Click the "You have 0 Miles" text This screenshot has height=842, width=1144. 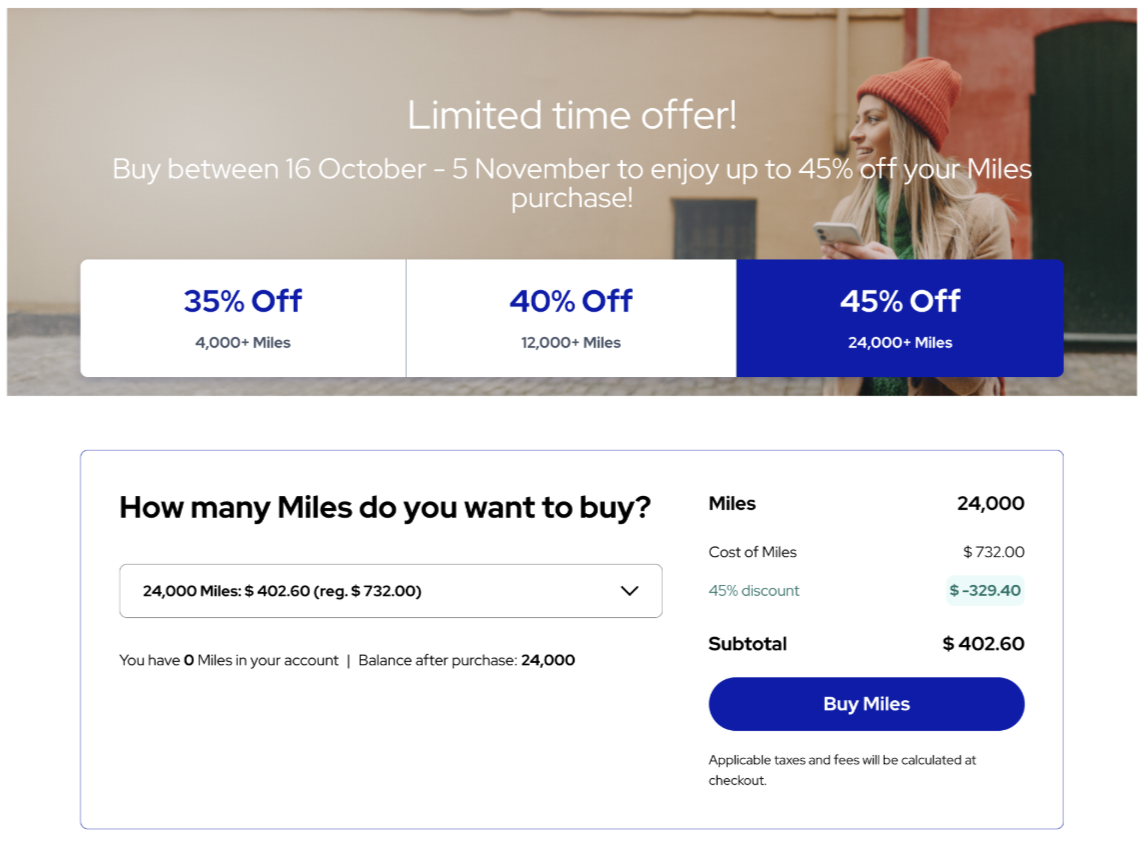pyautogui.click(x=229, y=660)
